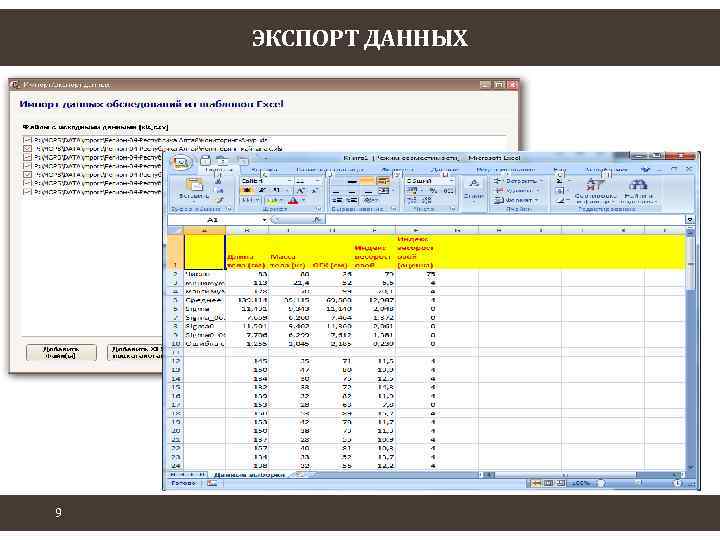Click Zoom In plus button in status bar

[x=678, y=483]
